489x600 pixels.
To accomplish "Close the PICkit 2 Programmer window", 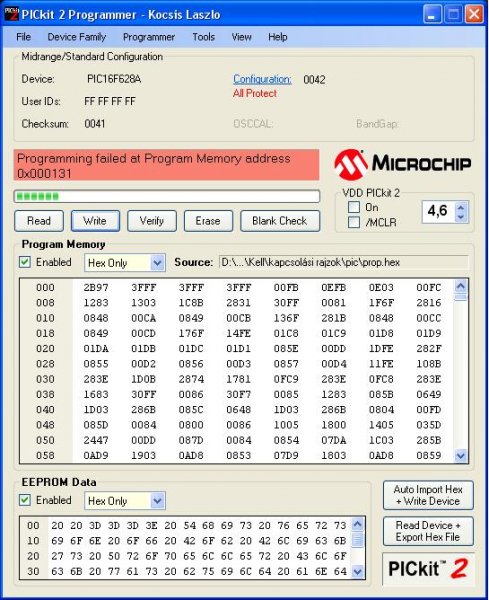I will coord(474,15).
